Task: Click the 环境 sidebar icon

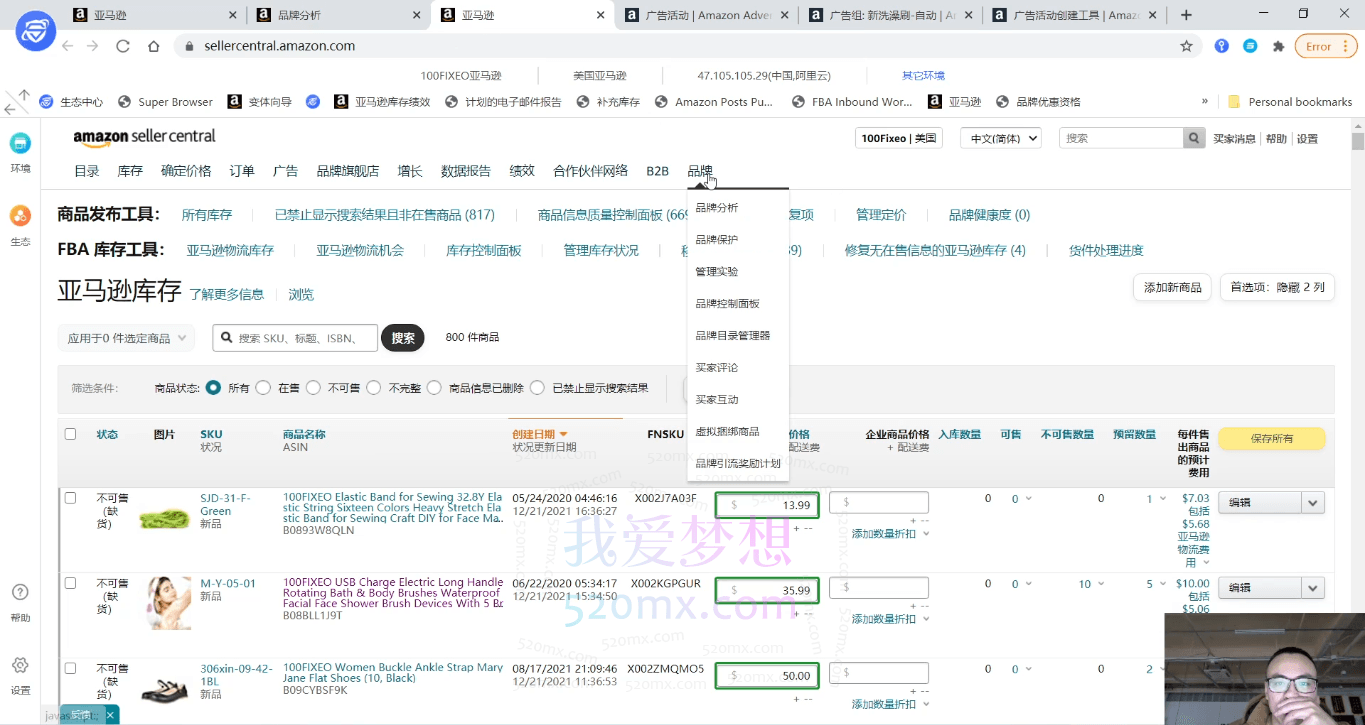Action: point(20,143)
